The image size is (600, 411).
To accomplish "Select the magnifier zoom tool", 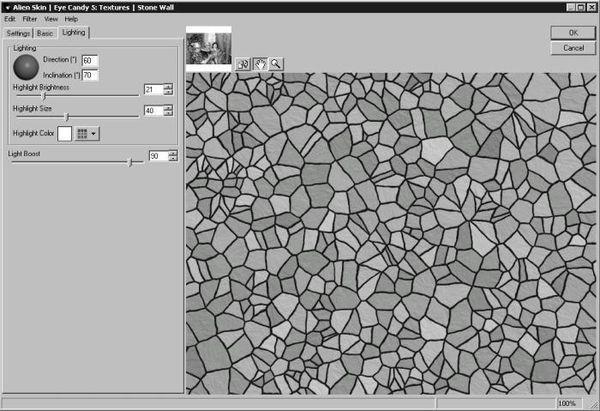I will 275,63.
